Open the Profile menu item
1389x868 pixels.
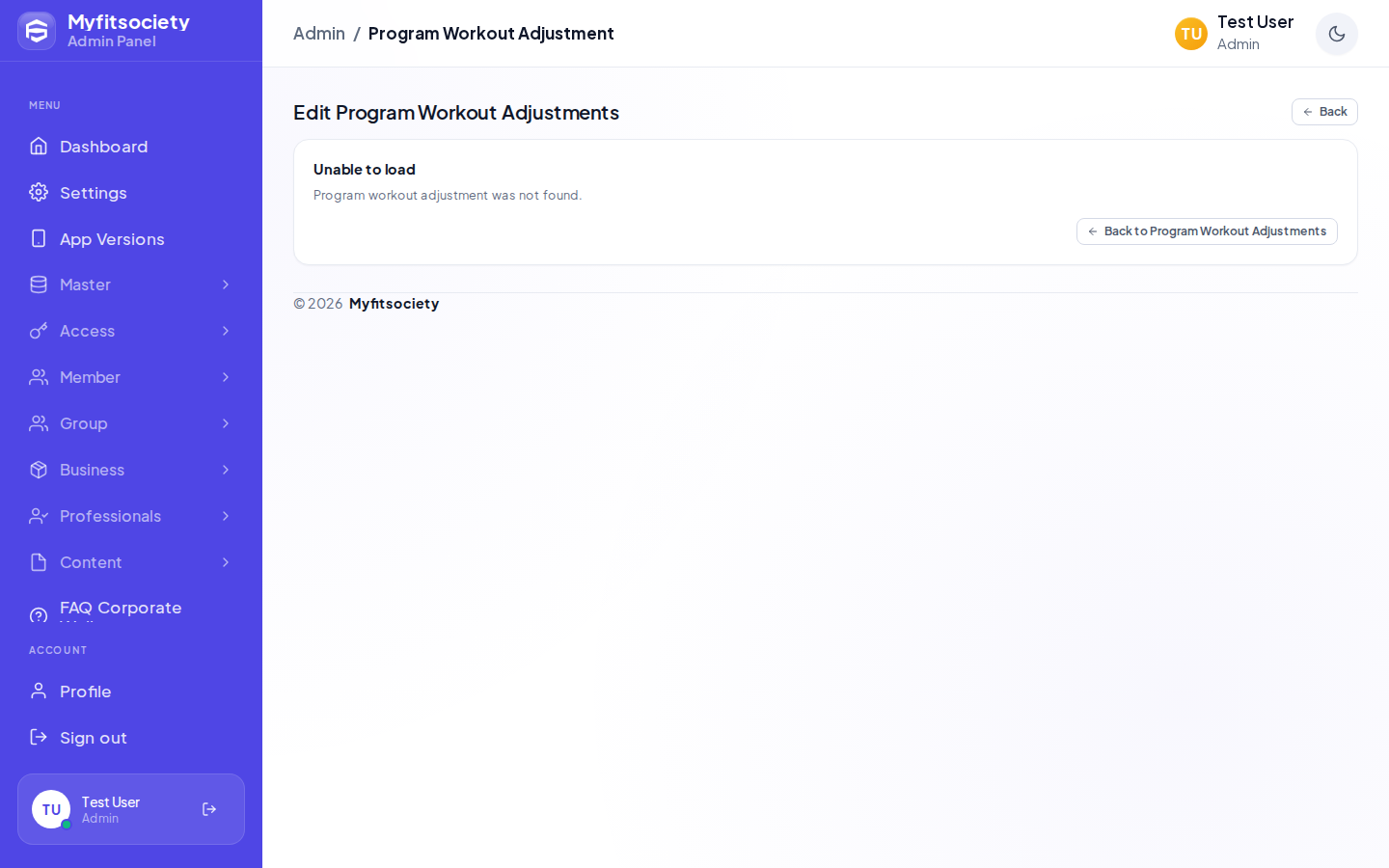click(131, 692)
